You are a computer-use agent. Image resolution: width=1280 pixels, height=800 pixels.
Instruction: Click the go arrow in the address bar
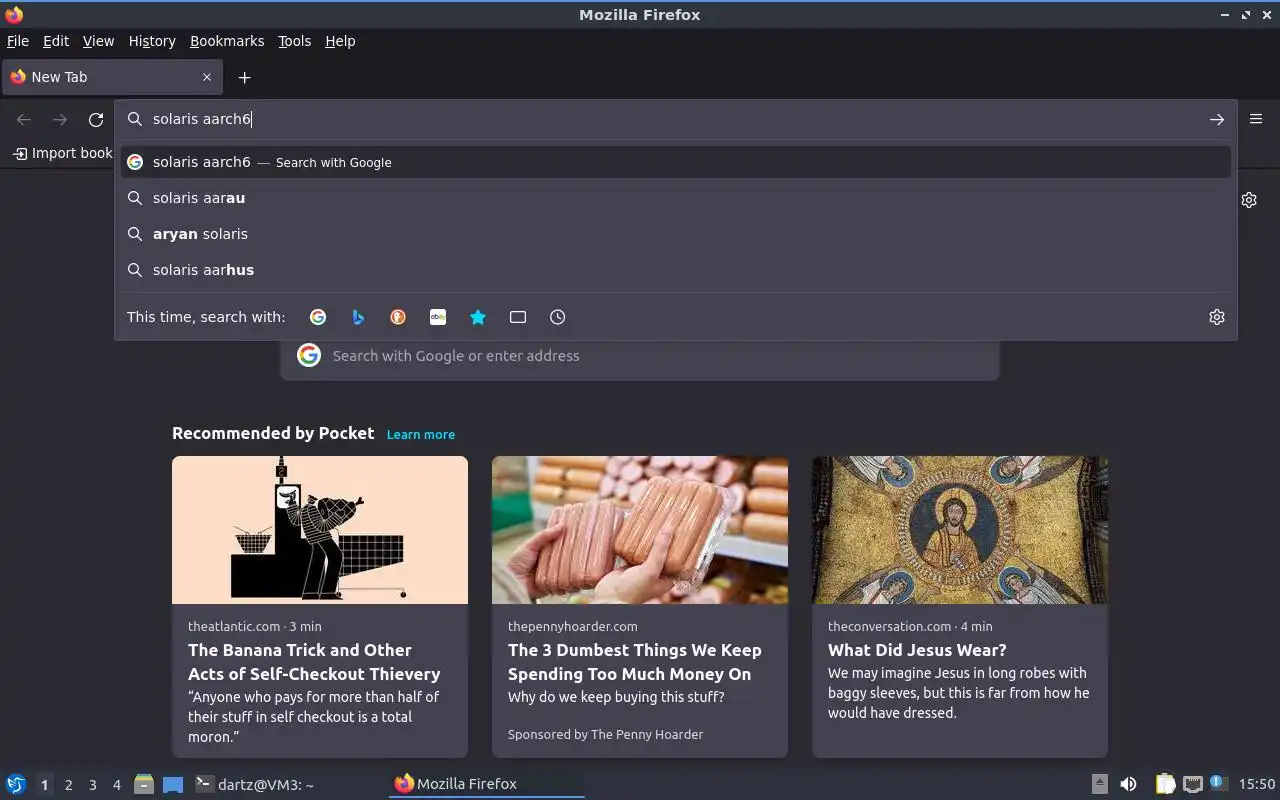coord(1217,119)
